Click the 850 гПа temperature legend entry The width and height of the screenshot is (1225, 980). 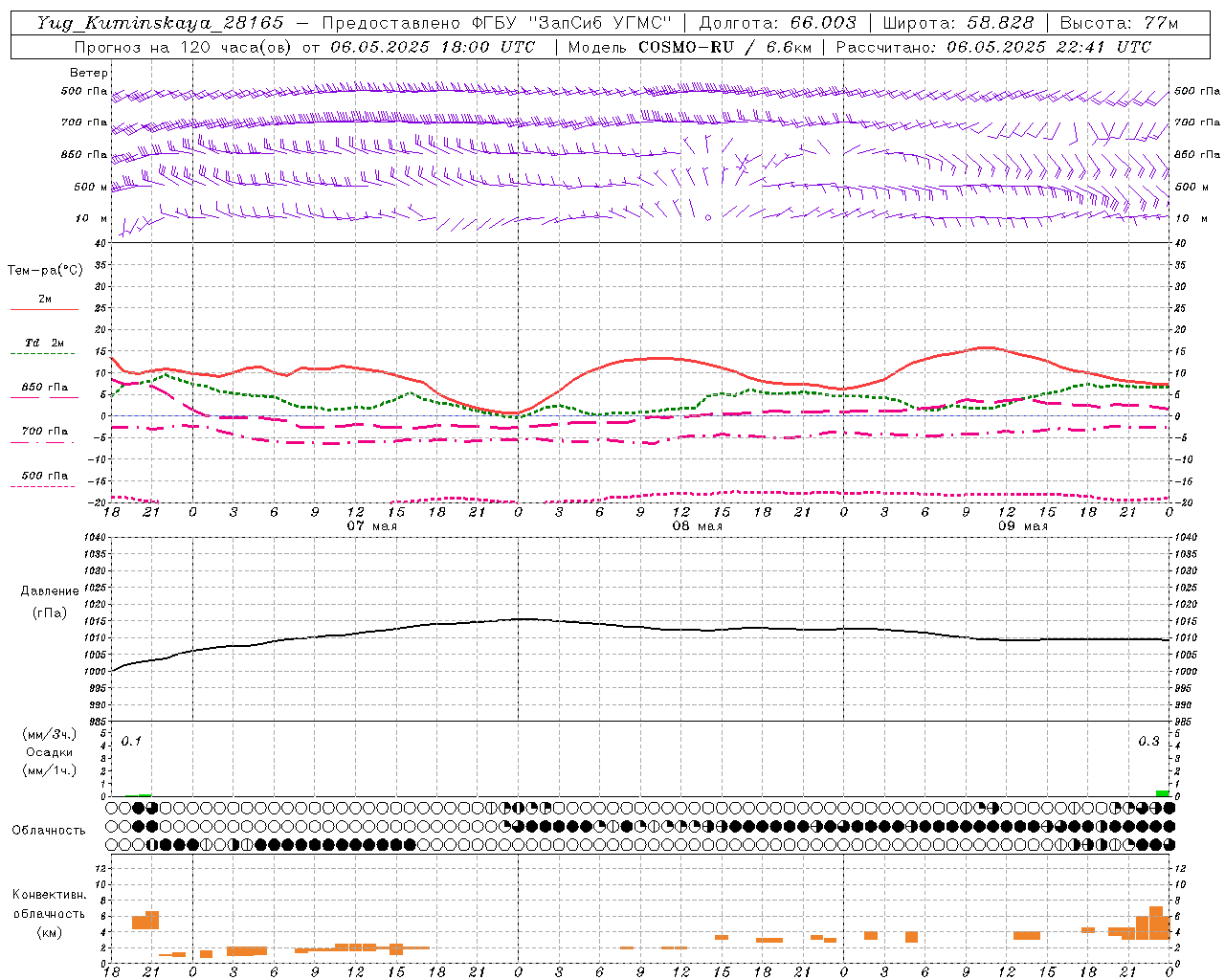pyautogui.click(x=44, y=388)
